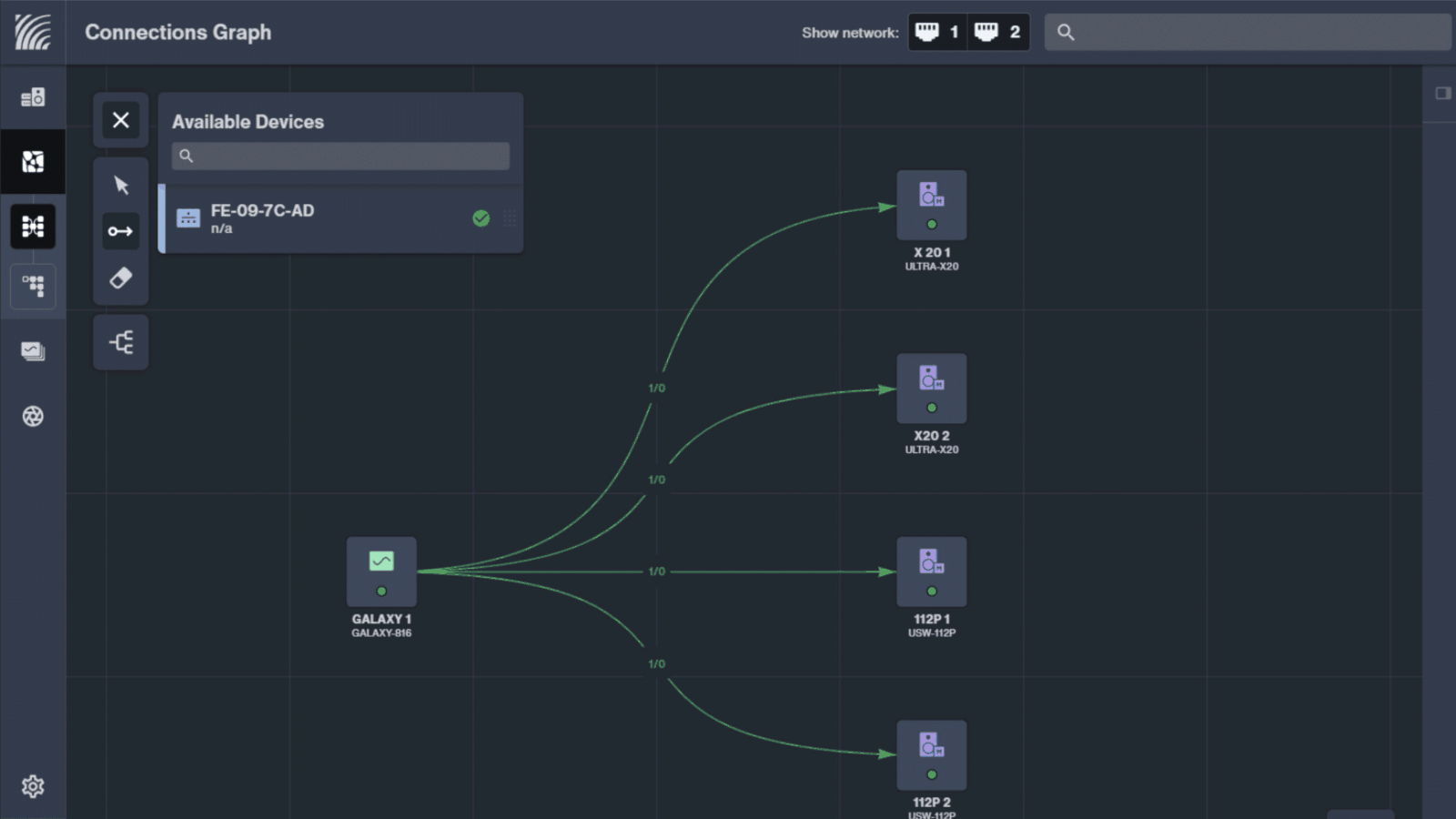Open the devices inventory sidebar icon

[x=33, y=97]
